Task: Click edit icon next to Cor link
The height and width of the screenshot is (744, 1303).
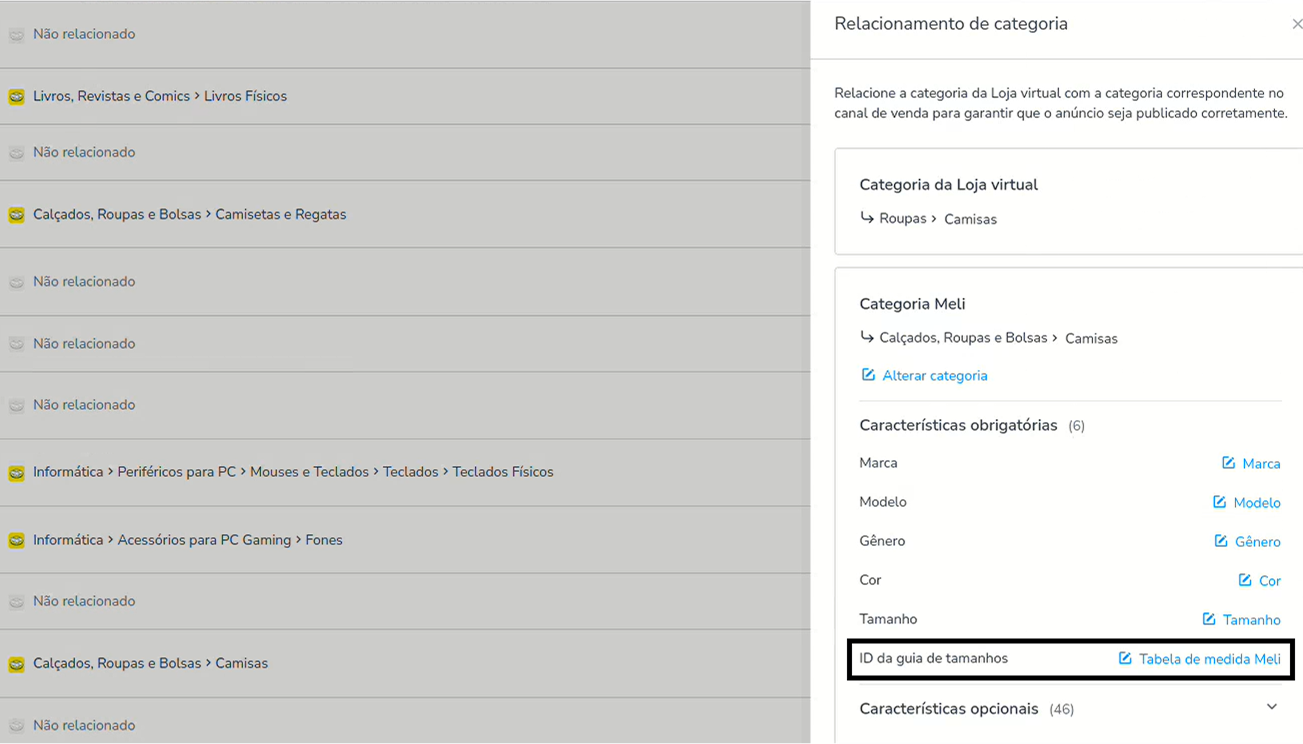Action: point(1245,580)
